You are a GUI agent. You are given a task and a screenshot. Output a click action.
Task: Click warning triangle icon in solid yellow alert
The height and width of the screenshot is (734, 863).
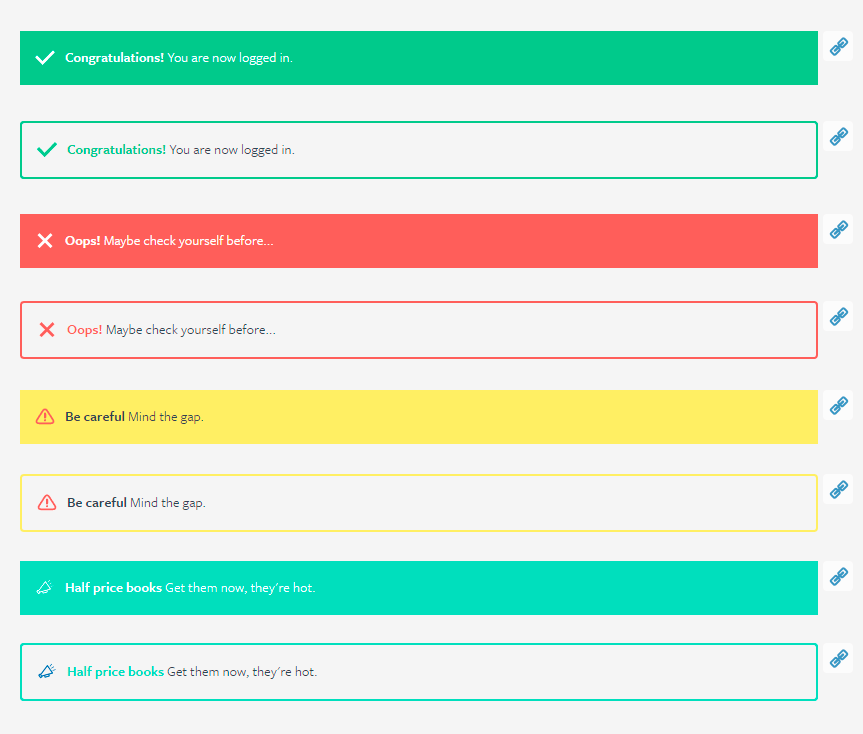coord(45,417)
